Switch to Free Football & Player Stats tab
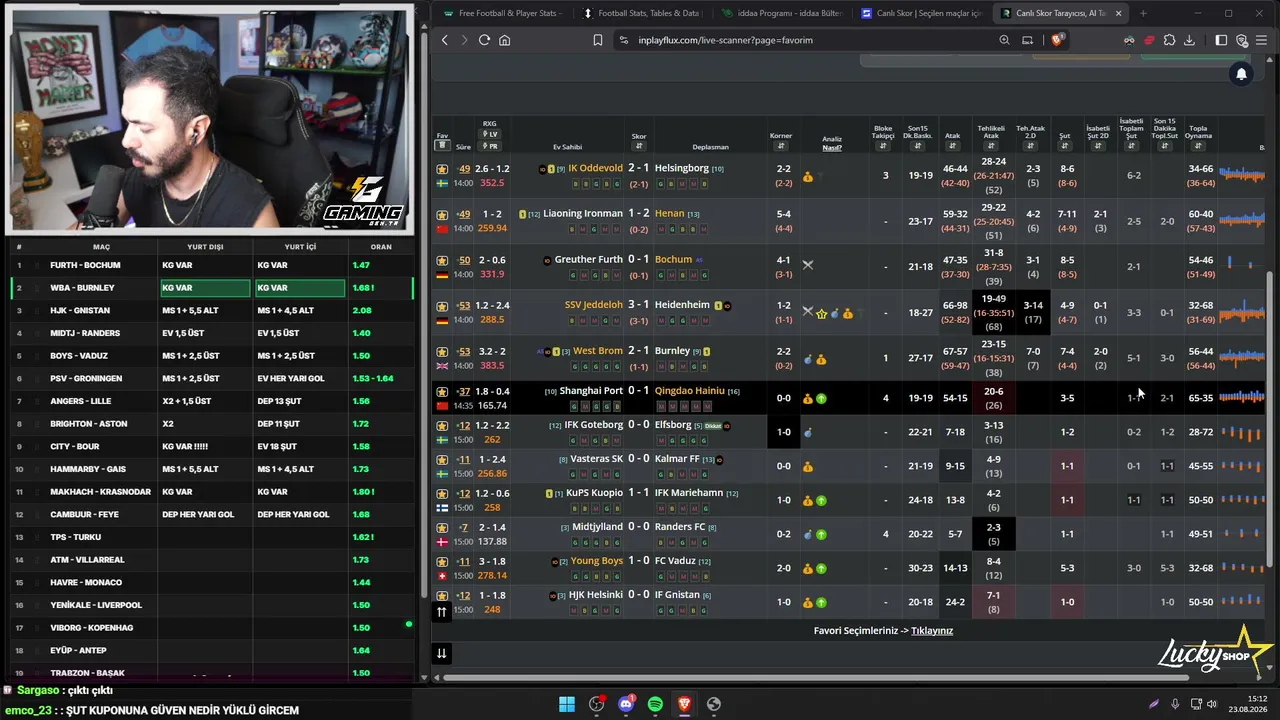 coord(502,13)
